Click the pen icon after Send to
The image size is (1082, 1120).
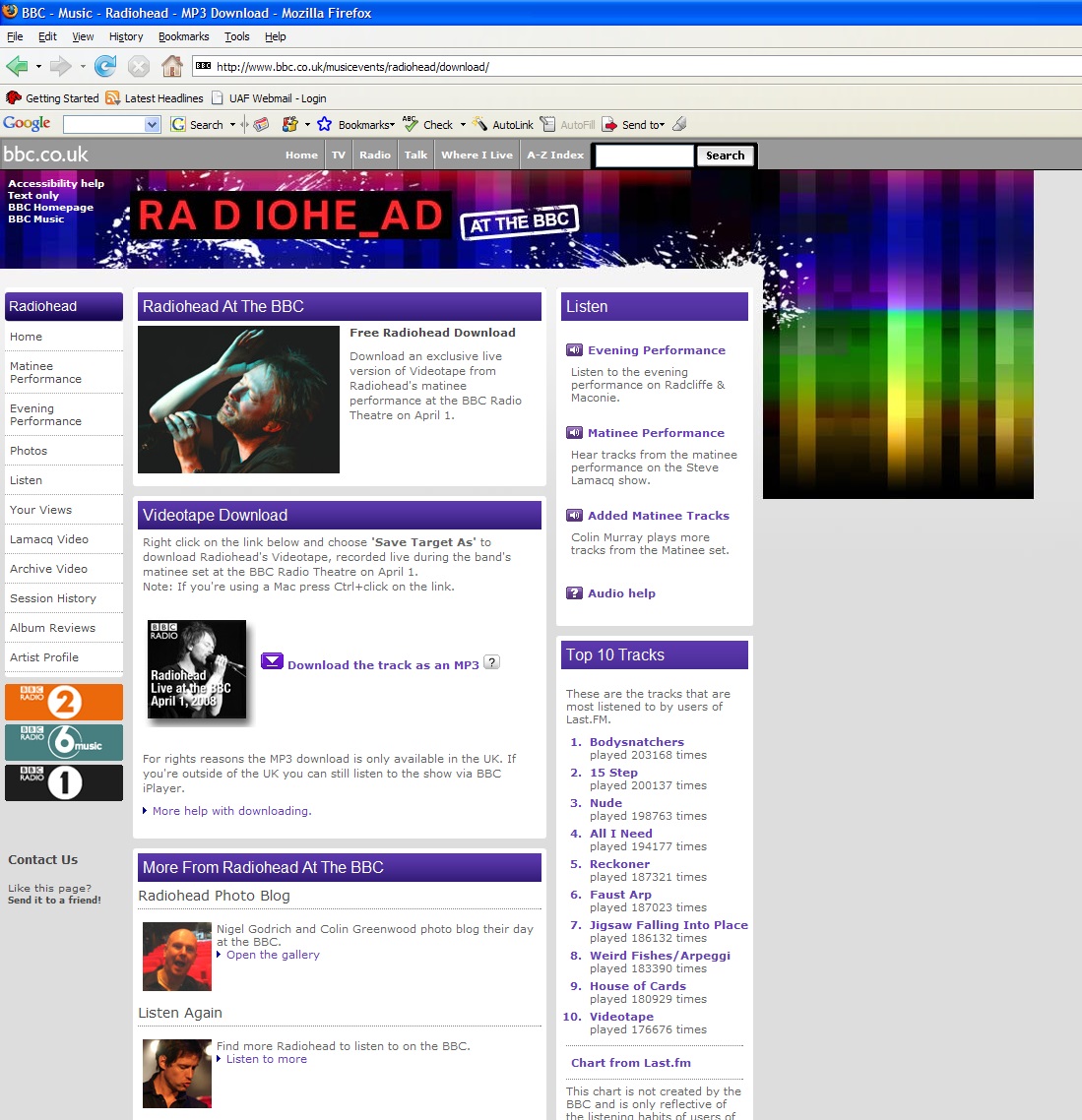coord(679,124)
